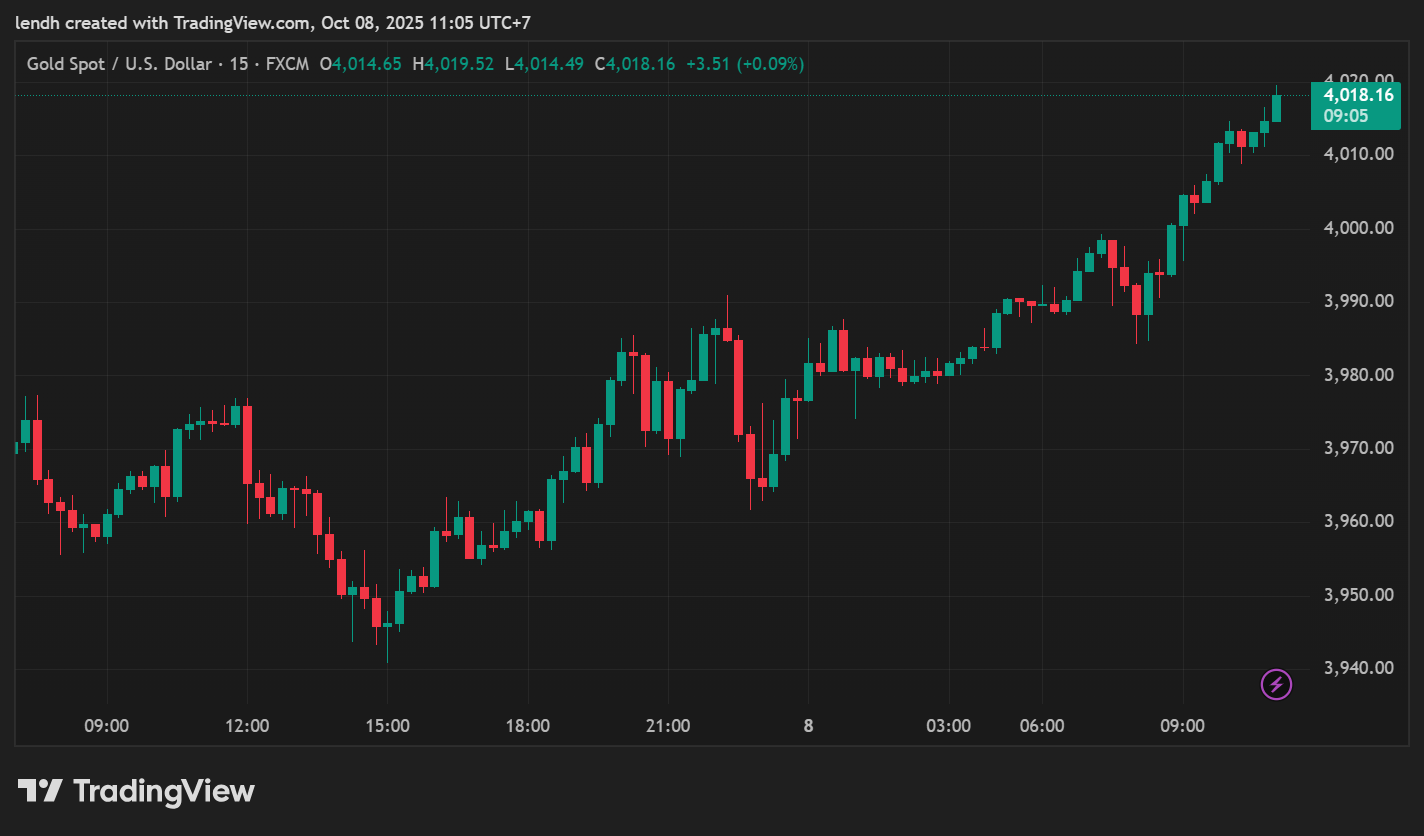Select the Gold Spot / U.S. Dollar symbol title

point(119,64)
